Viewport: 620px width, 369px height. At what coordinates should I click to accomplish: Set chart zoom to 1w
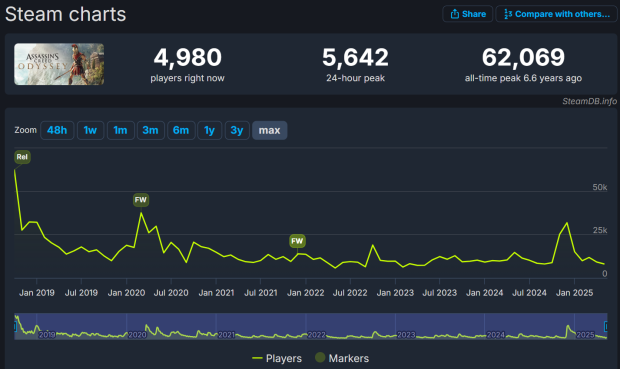[x=90, y=130]
